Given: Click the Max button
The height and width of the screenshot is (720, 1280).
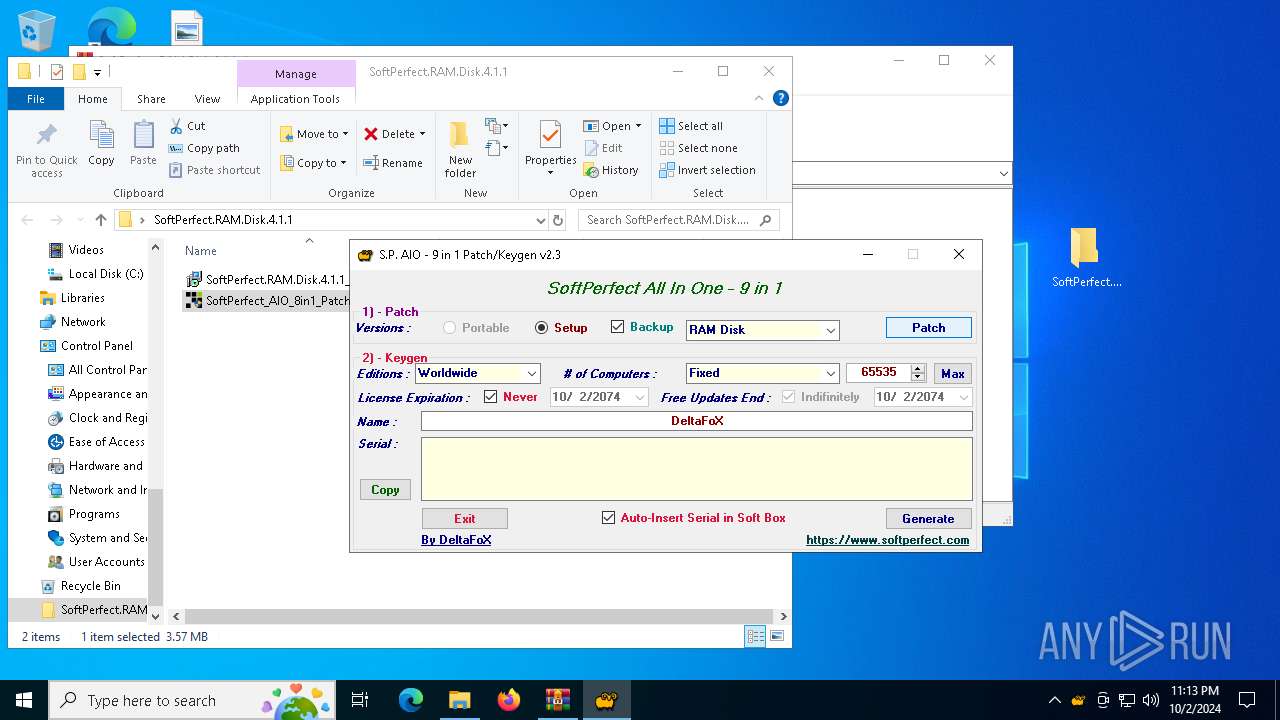Looking at the screenshot, I should pos(953,373).
